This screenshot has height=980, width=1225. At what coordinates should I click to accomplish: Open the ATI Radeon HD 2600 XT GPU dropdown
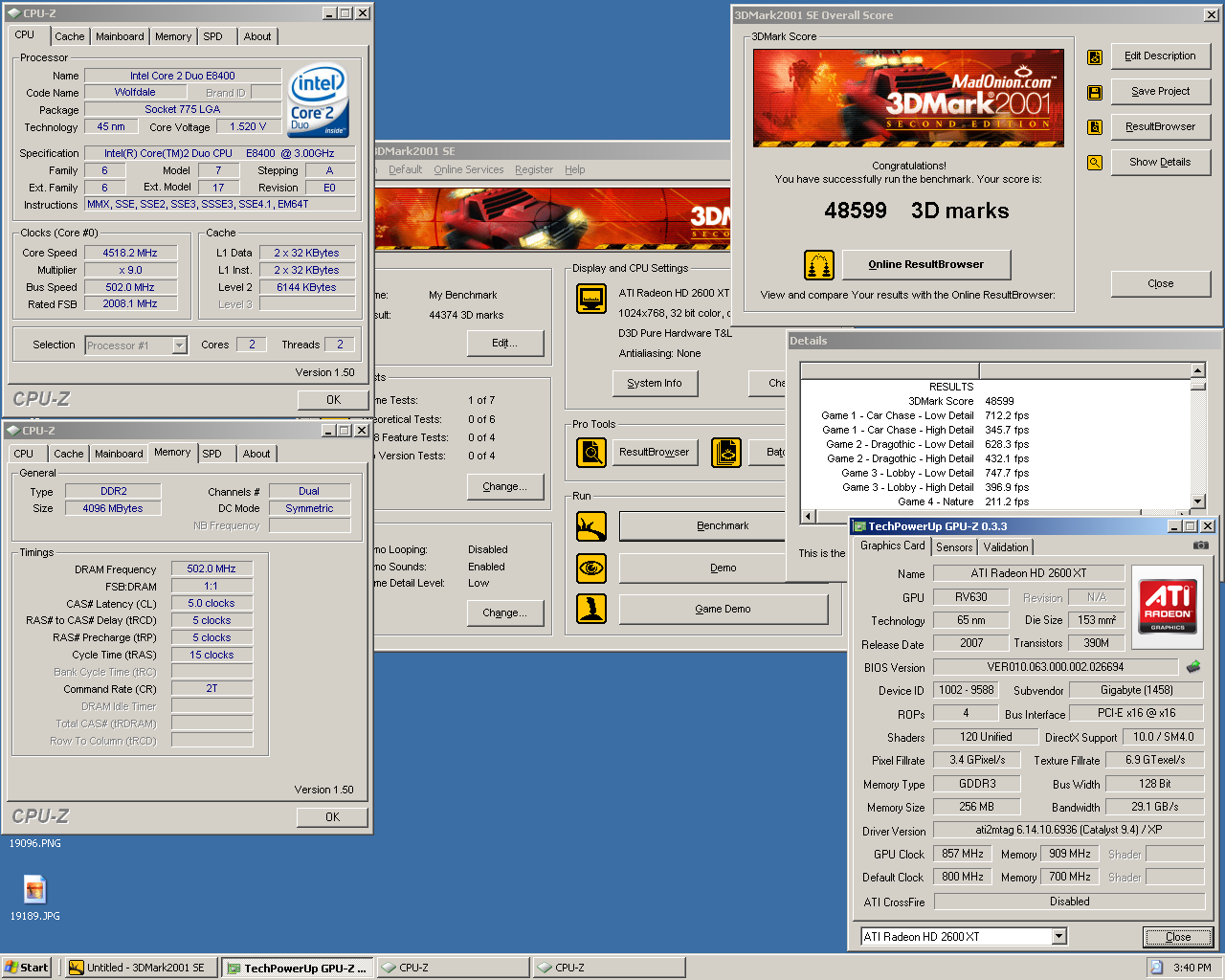[x=1058, y=937]
